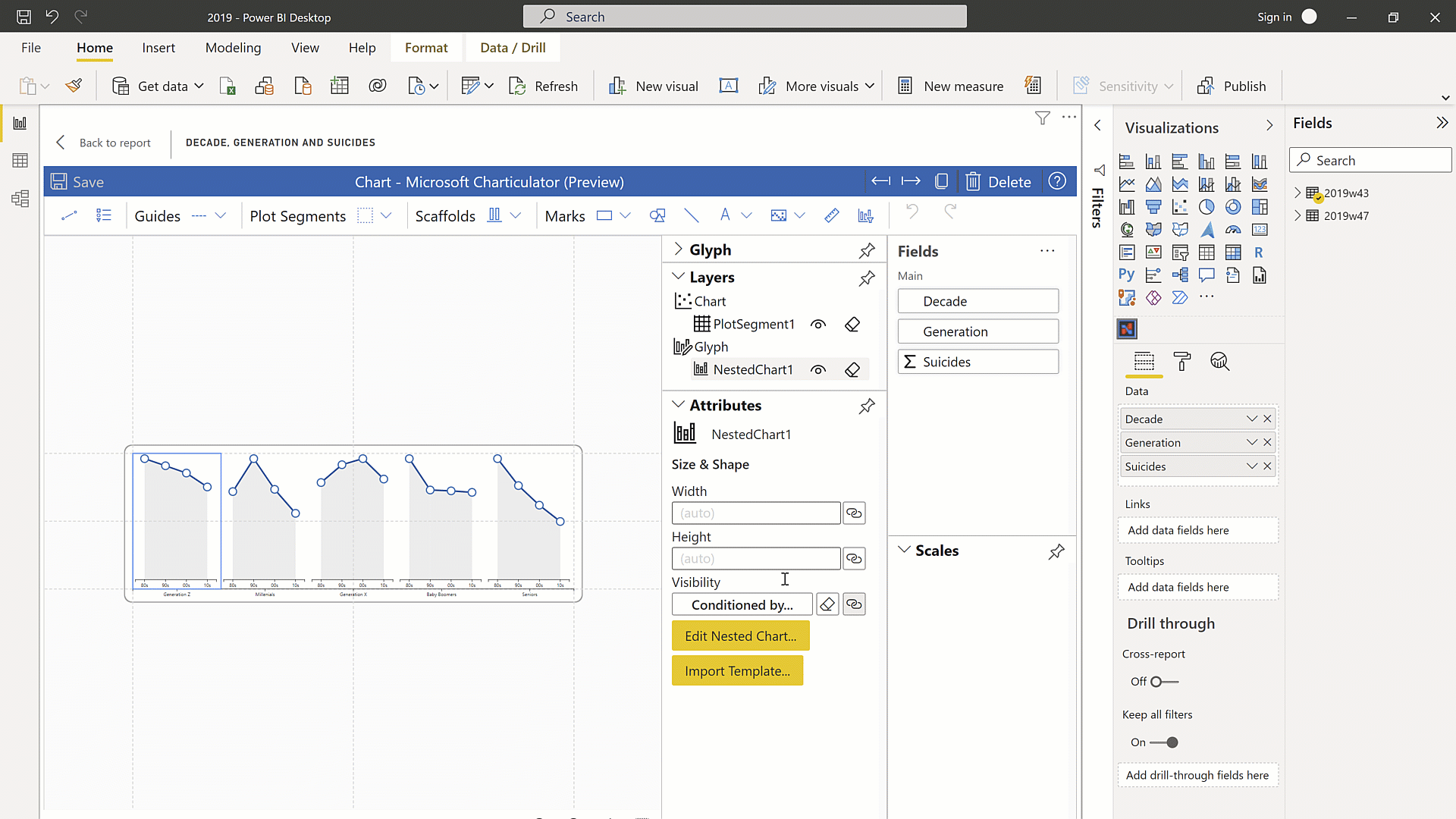This screenshot has height=819, width=1456.
Task: Turn on Cross-report drill through toggle
Action: point(1164,682)
